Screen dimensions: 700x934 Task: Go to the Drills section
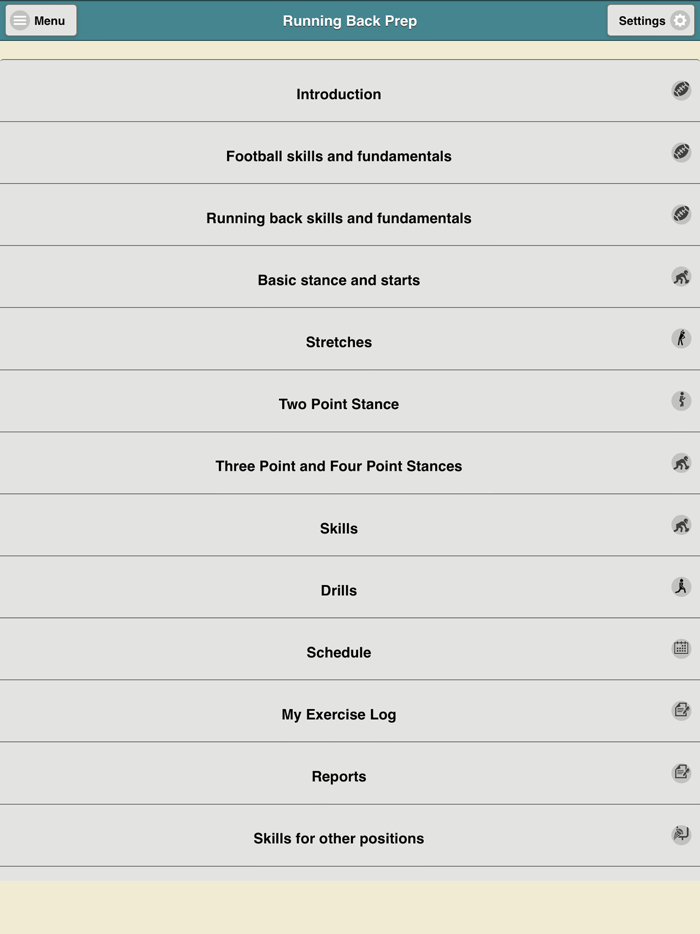click(x=338, y=590)
